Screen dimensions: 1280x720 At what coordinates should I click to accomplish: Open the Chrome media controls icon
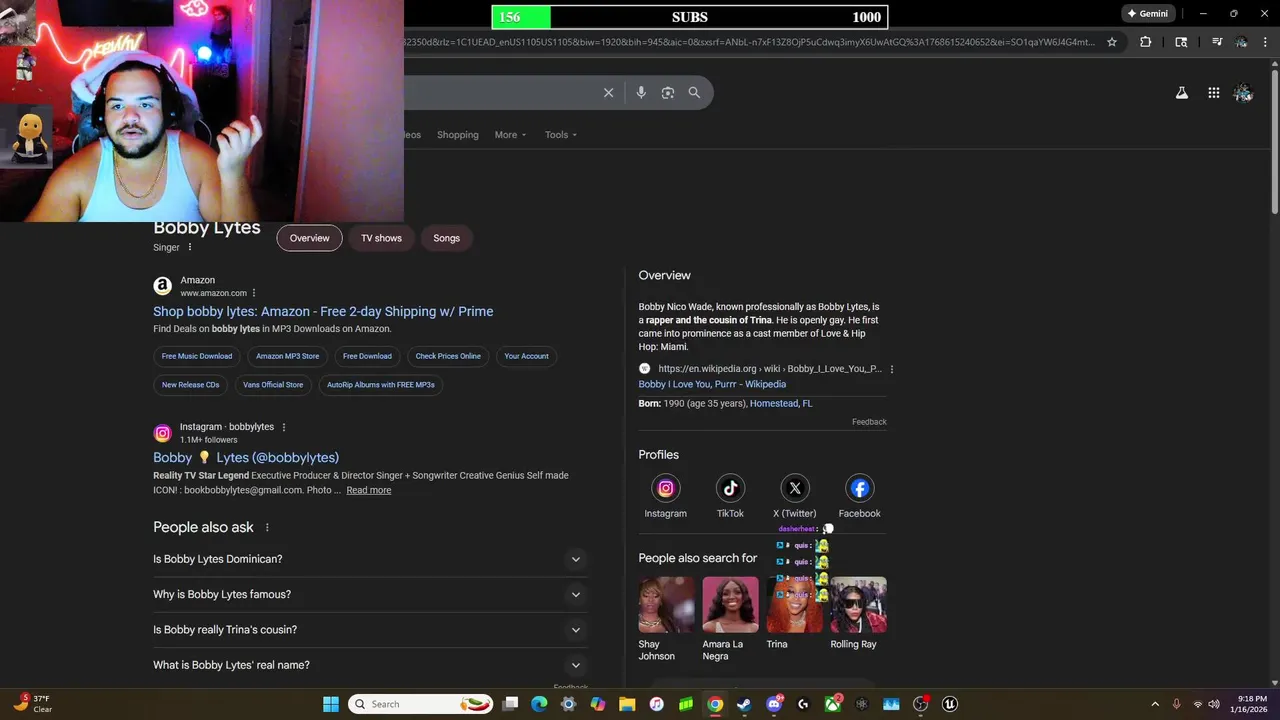1217,42
